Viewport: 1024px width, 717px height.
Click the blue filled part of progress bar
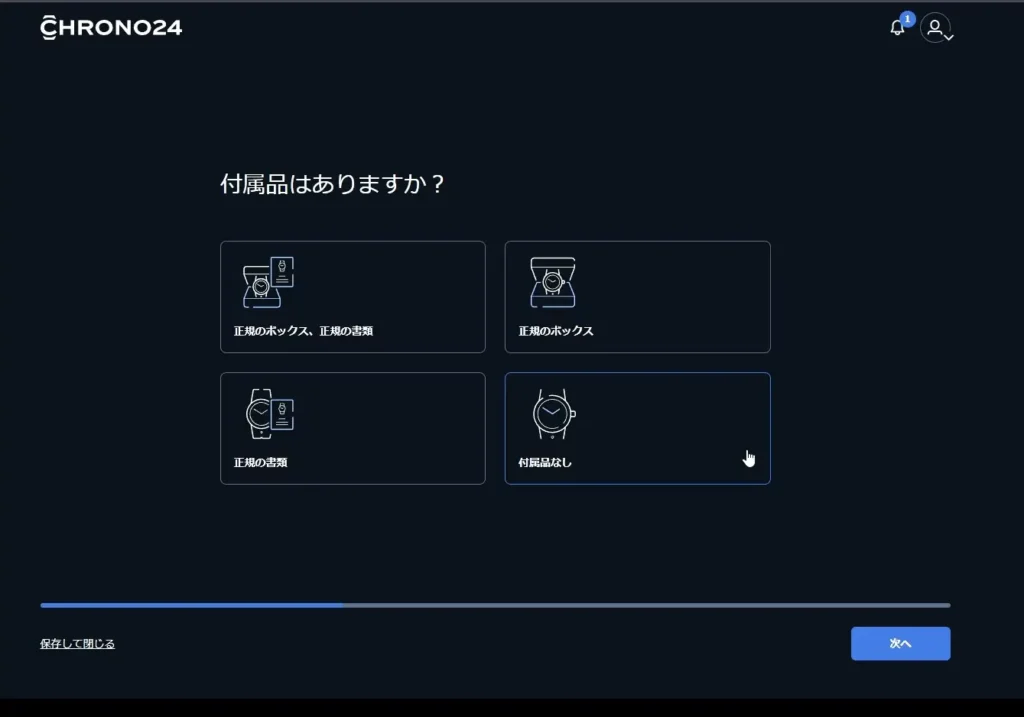point(190,605)
